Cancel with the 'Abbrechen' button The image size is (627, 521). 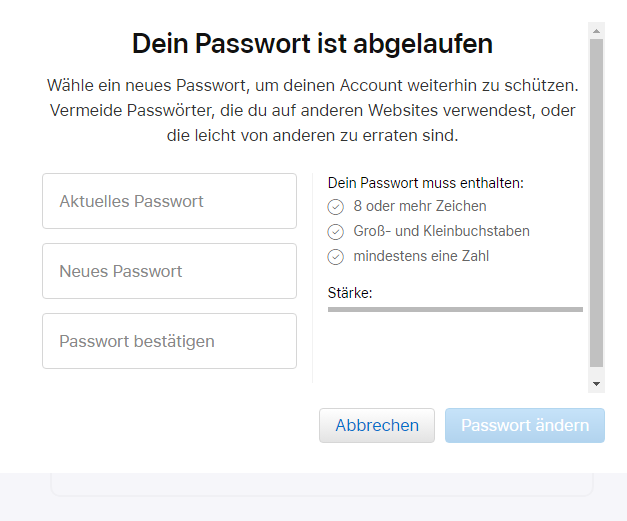pyautogui.click(x=377, y=425)
